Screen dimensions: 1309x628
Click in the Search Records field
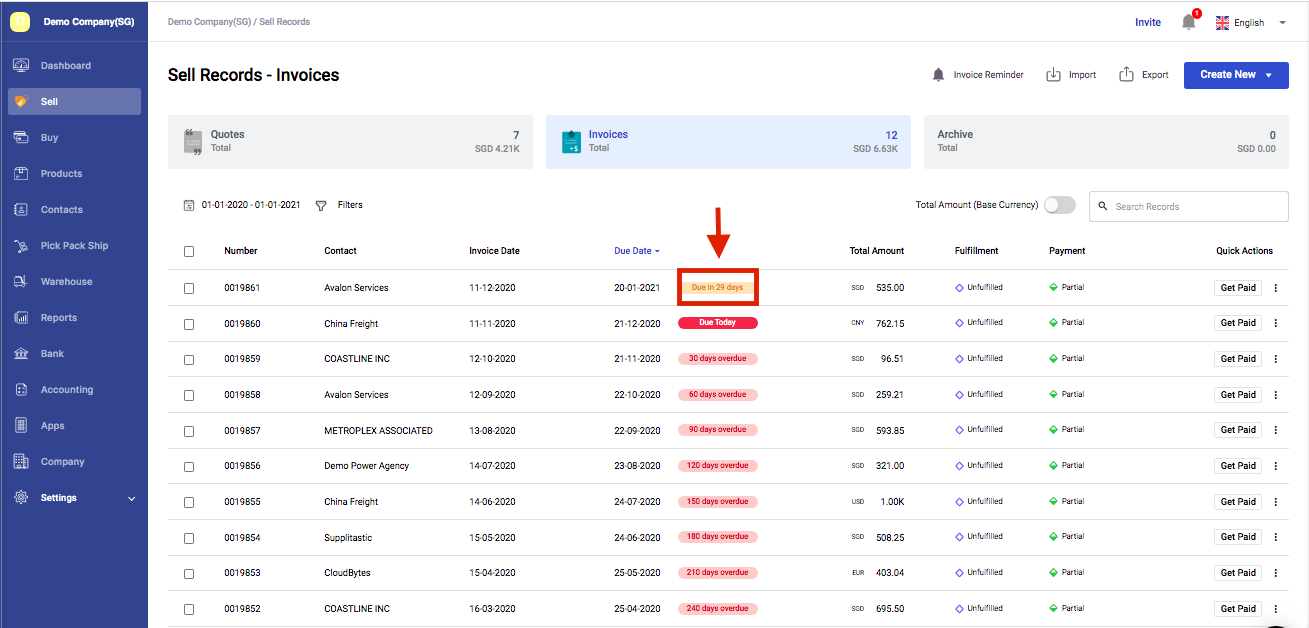coord(1189,207)
